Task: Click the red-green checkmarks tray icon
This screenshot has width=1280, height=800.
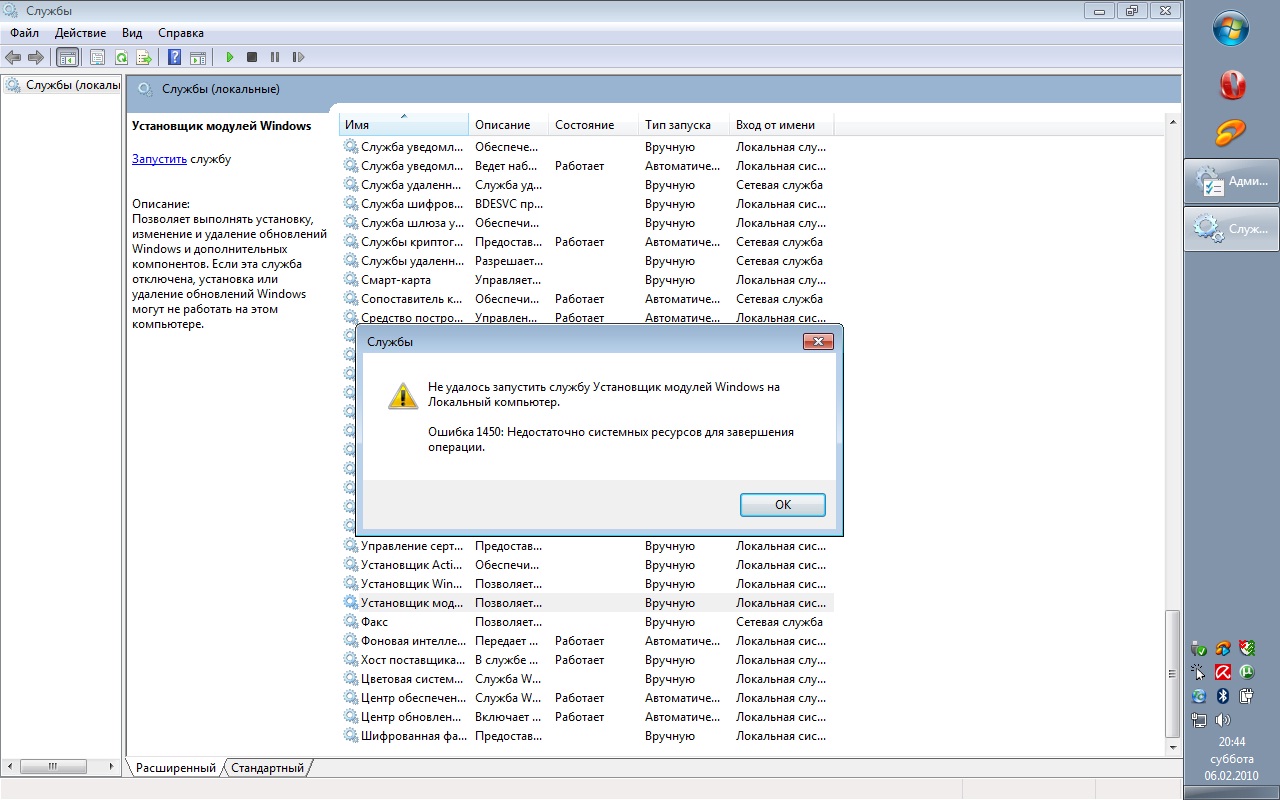Action: click(1246, 648)
